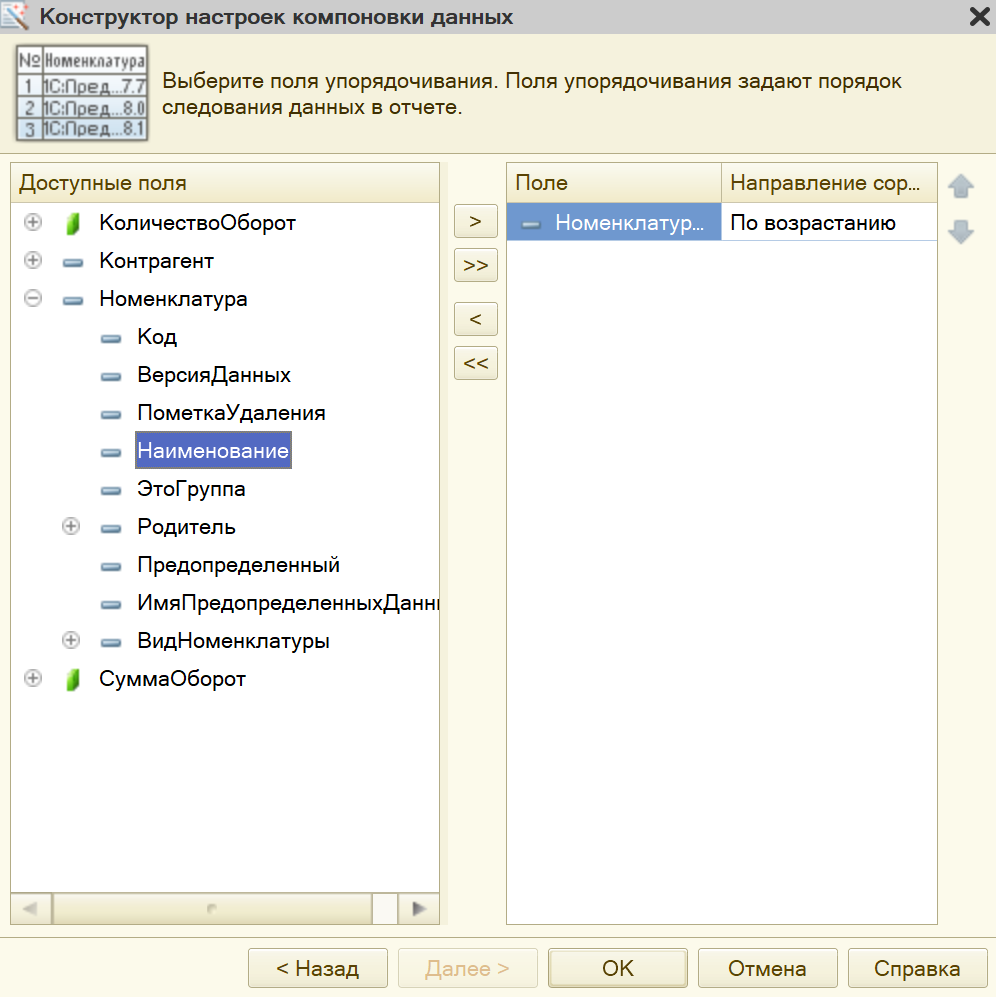Select the ВерсияДанных subfield

(x=214, y=375)
